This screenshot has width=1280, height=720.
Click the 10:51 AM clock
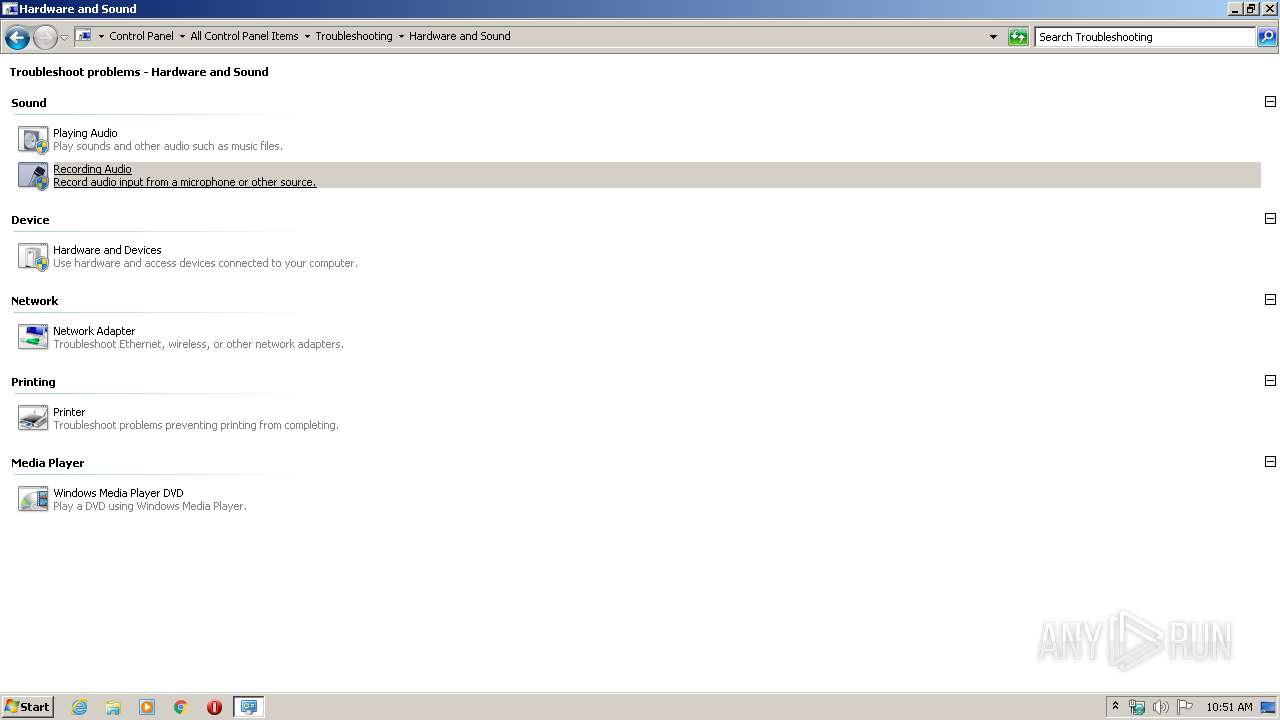coord(1229,707)
